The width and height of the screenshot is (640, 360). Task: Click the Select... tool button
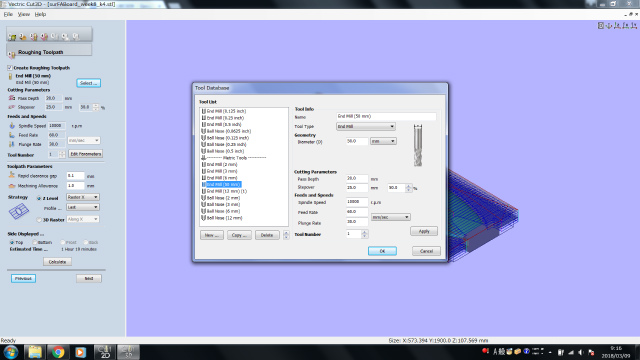[89, 83]
